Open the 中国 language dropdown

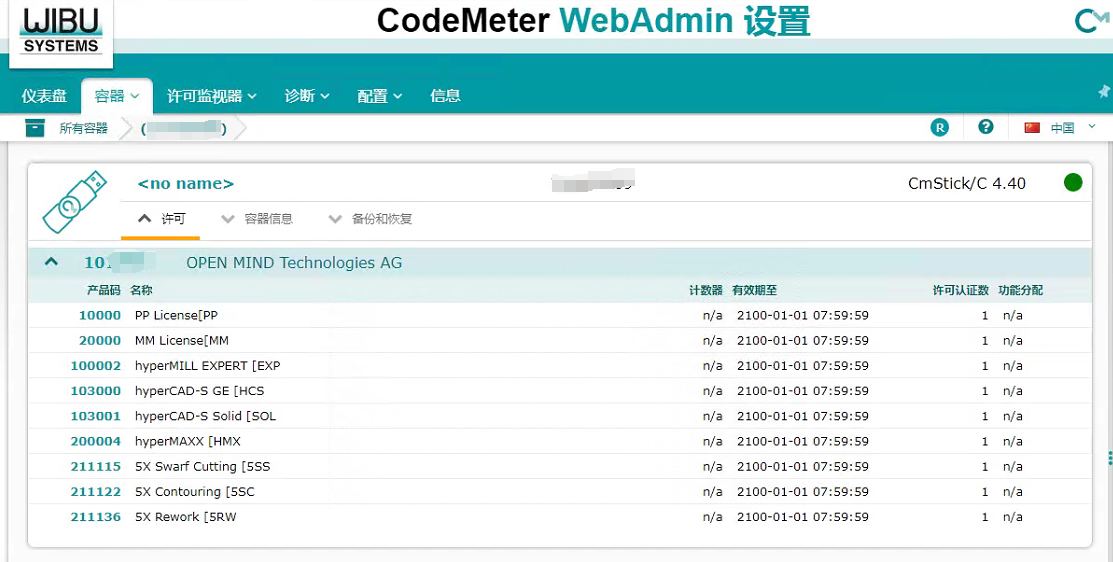coord(1074,128)
